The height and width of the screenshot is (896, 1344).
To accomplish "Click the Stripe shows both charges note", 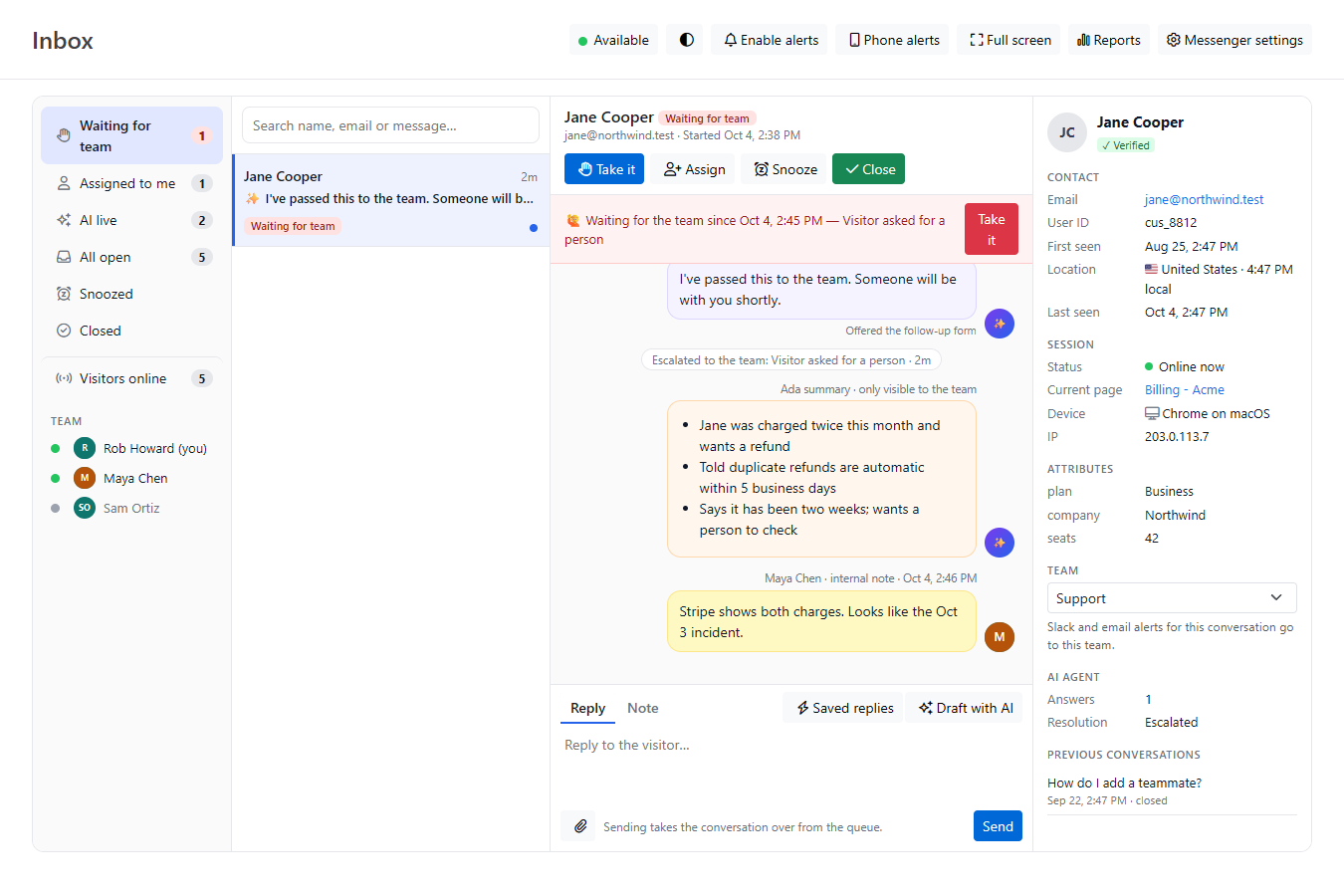I will (x=821, y=622).
